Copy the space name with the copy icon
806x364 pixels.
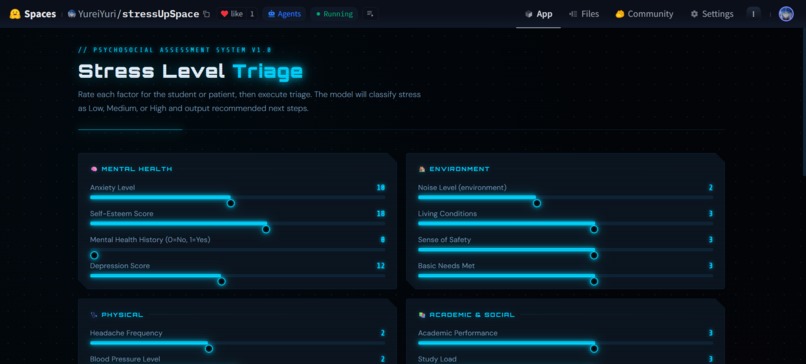[207, 14]
